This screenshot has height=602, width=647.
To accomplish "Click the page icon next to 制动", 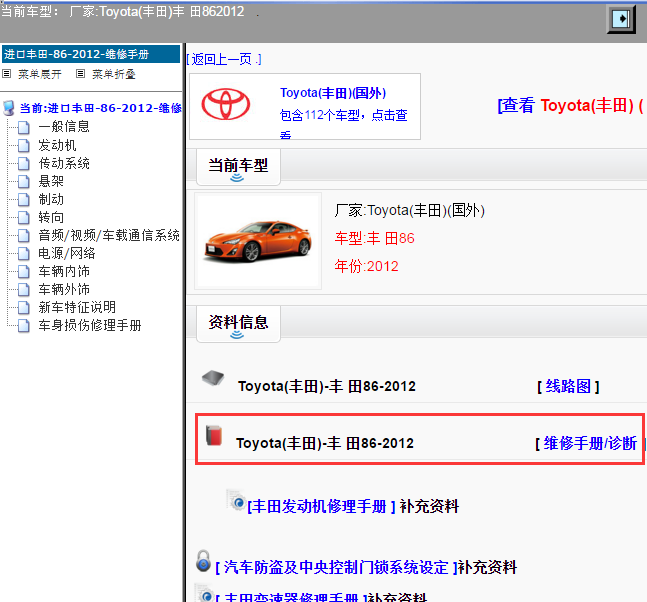I will click(24, 200).
